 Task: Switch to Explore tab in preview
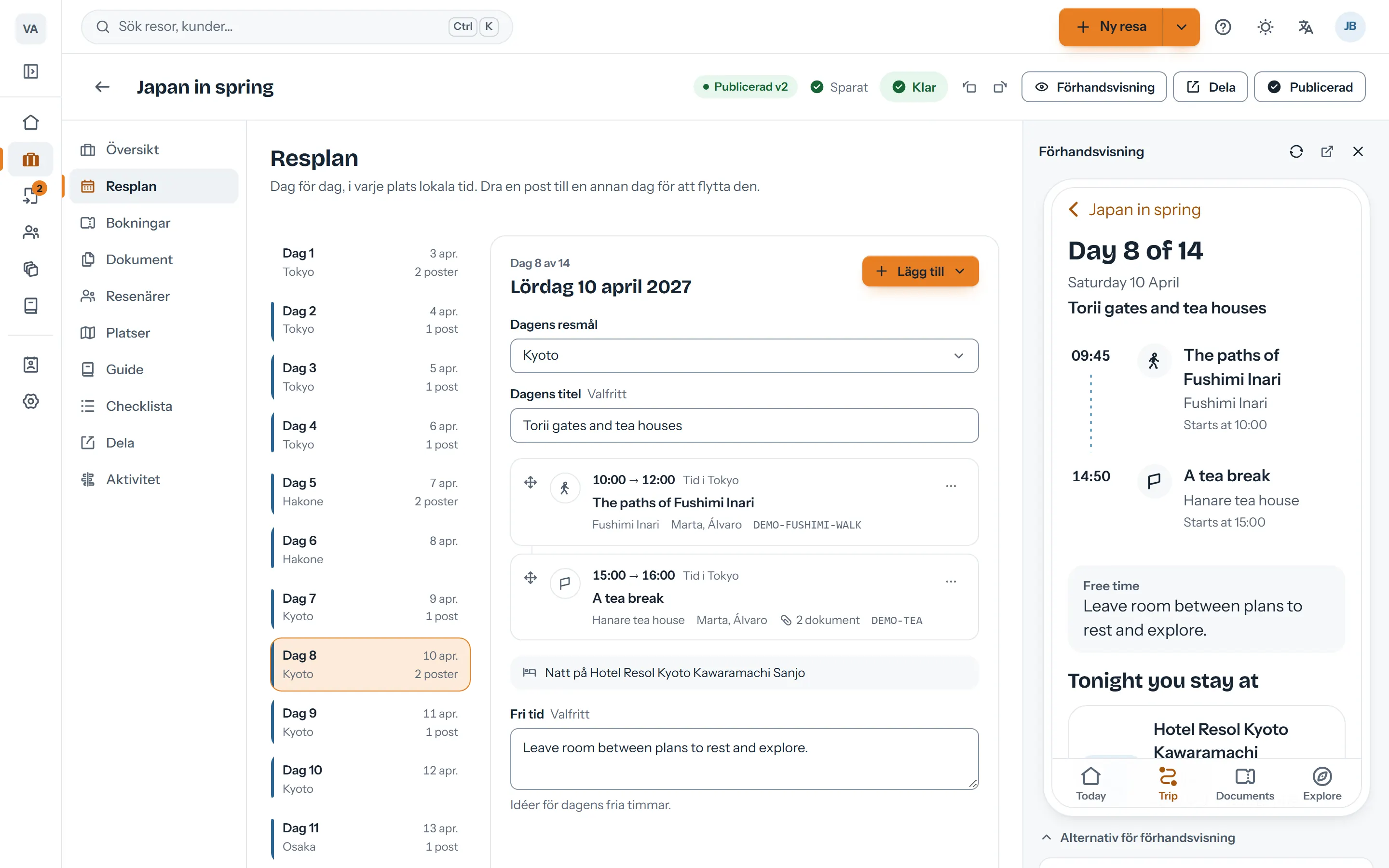[1322, 784]
